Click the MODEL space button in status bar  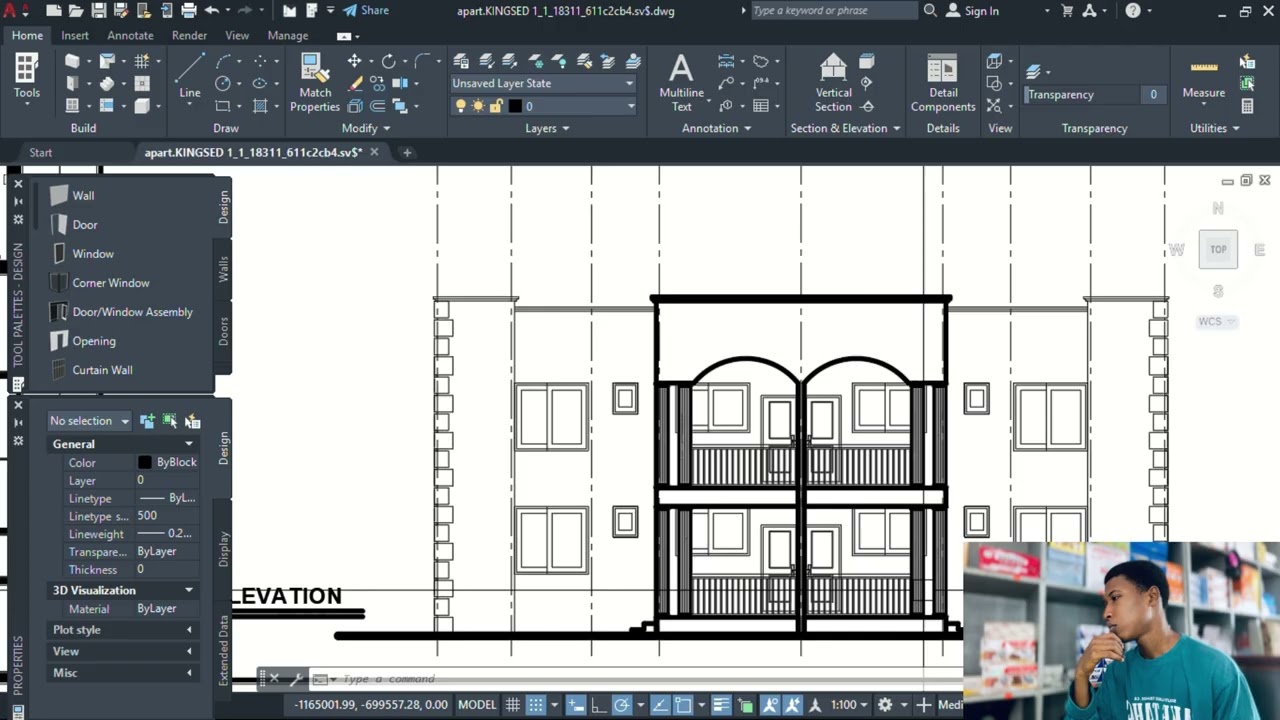[477, 705]
